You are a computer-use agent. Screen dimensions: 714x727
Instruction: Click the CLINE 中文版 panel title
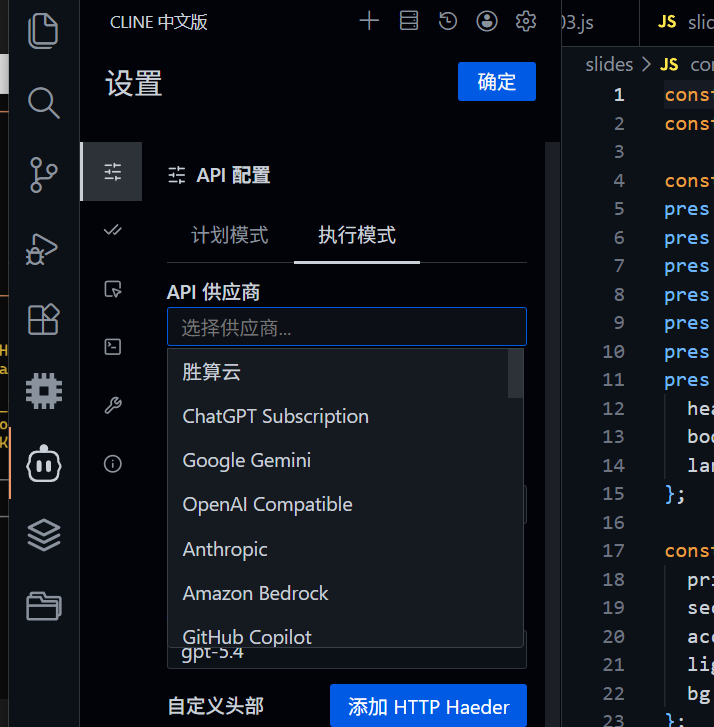(x=158, y=22)
